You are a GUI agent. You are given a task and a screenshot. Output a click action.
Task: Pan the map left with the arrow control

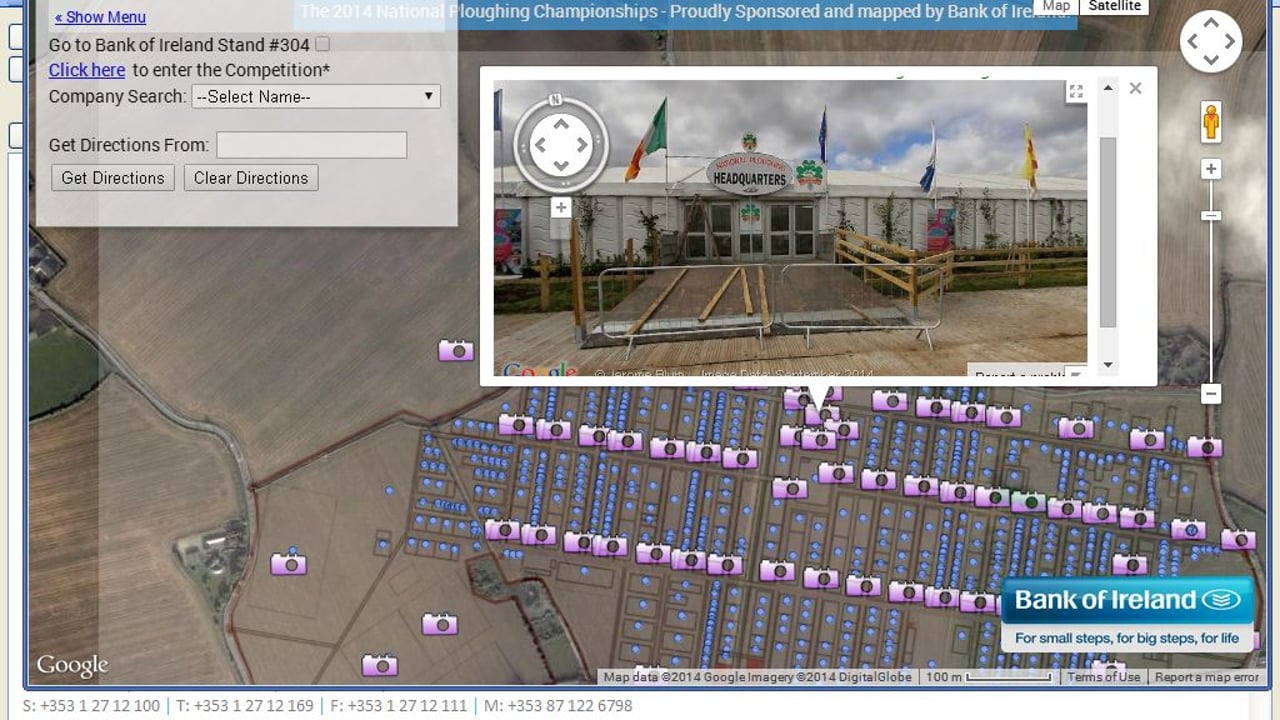click(x=1194, y=42)
